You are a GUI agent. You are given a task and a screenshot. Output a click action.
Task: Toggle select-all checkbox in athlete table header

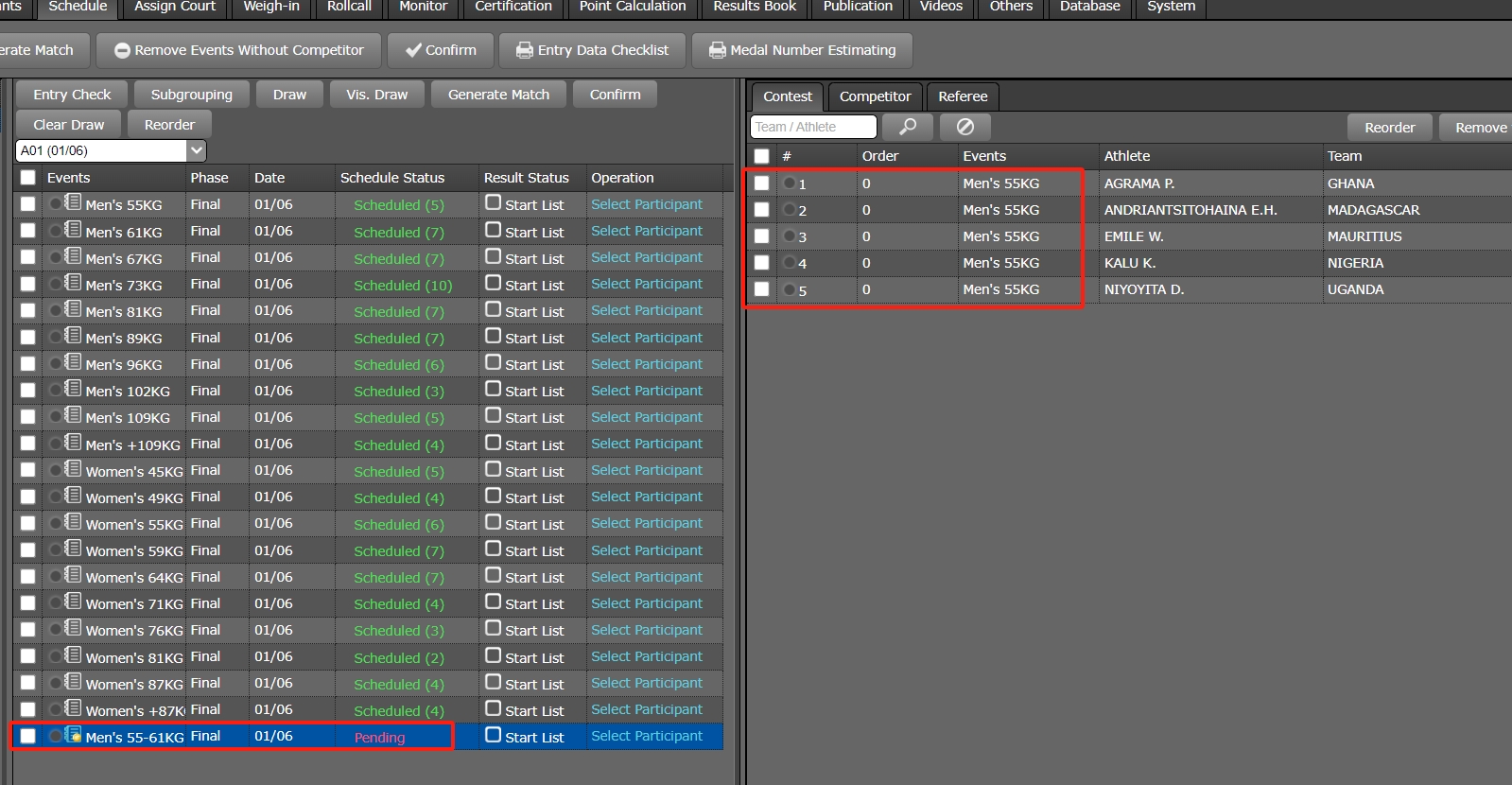(761, 156)
